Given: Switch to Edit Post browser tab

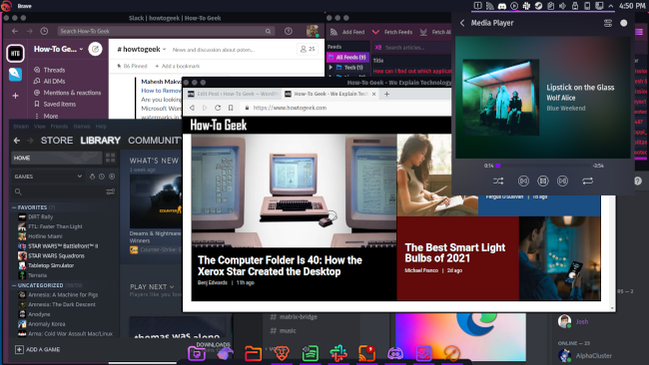Looking at the screenshot, I should point(233,94).
